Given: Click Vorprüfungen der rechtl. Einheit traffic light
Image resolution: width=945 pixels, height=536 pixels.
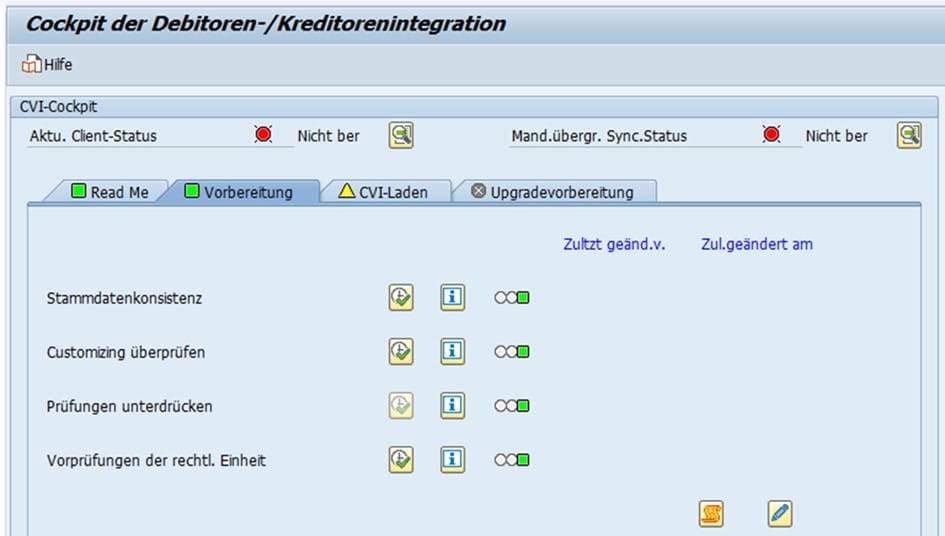Looking at the screenshot, I should click(x=512, y=460).
